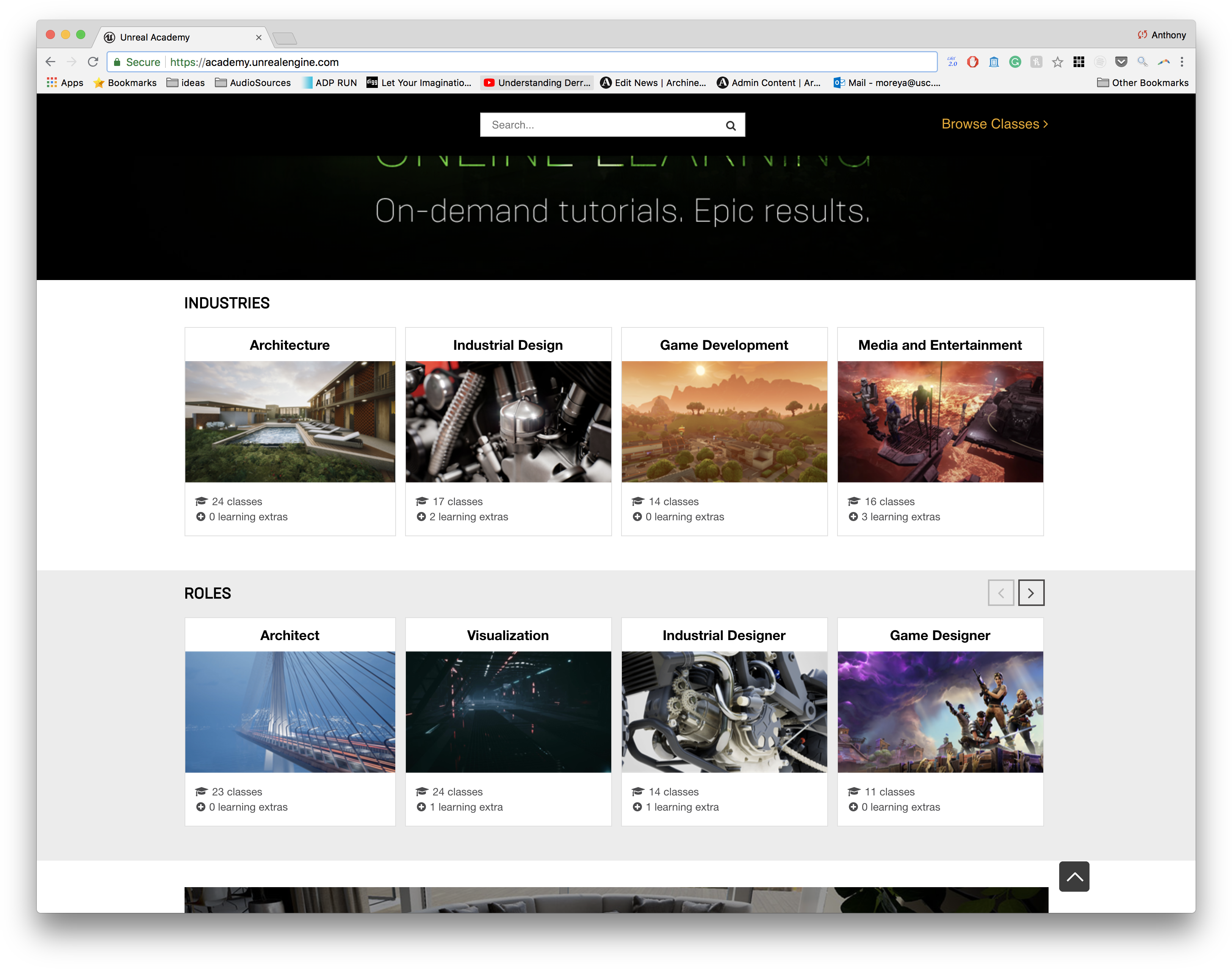Image resolution: width=1232 pixels, height=969 pixels.
Task: Click the scroll-to-top arrow button
Action: [1074, 877]
